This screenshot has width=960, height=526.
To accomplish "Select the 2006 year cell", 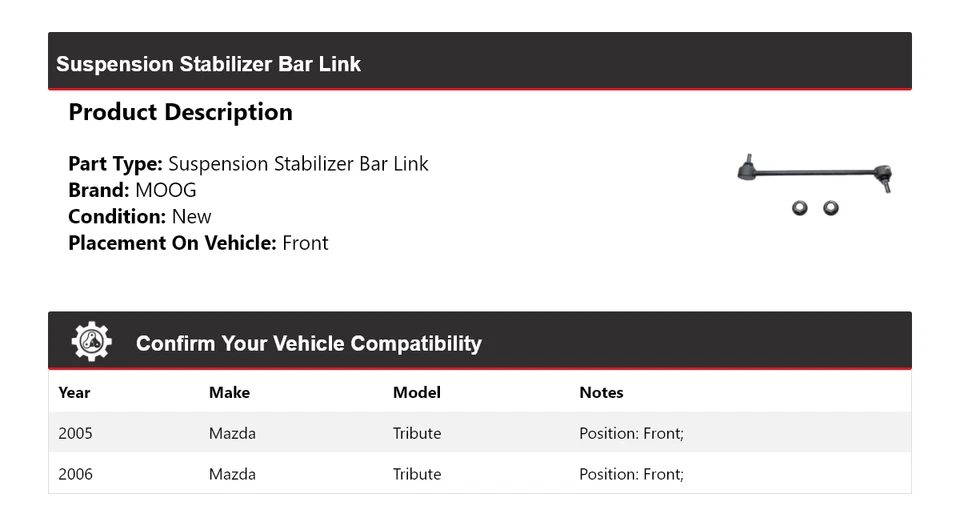I will point(75,474).
